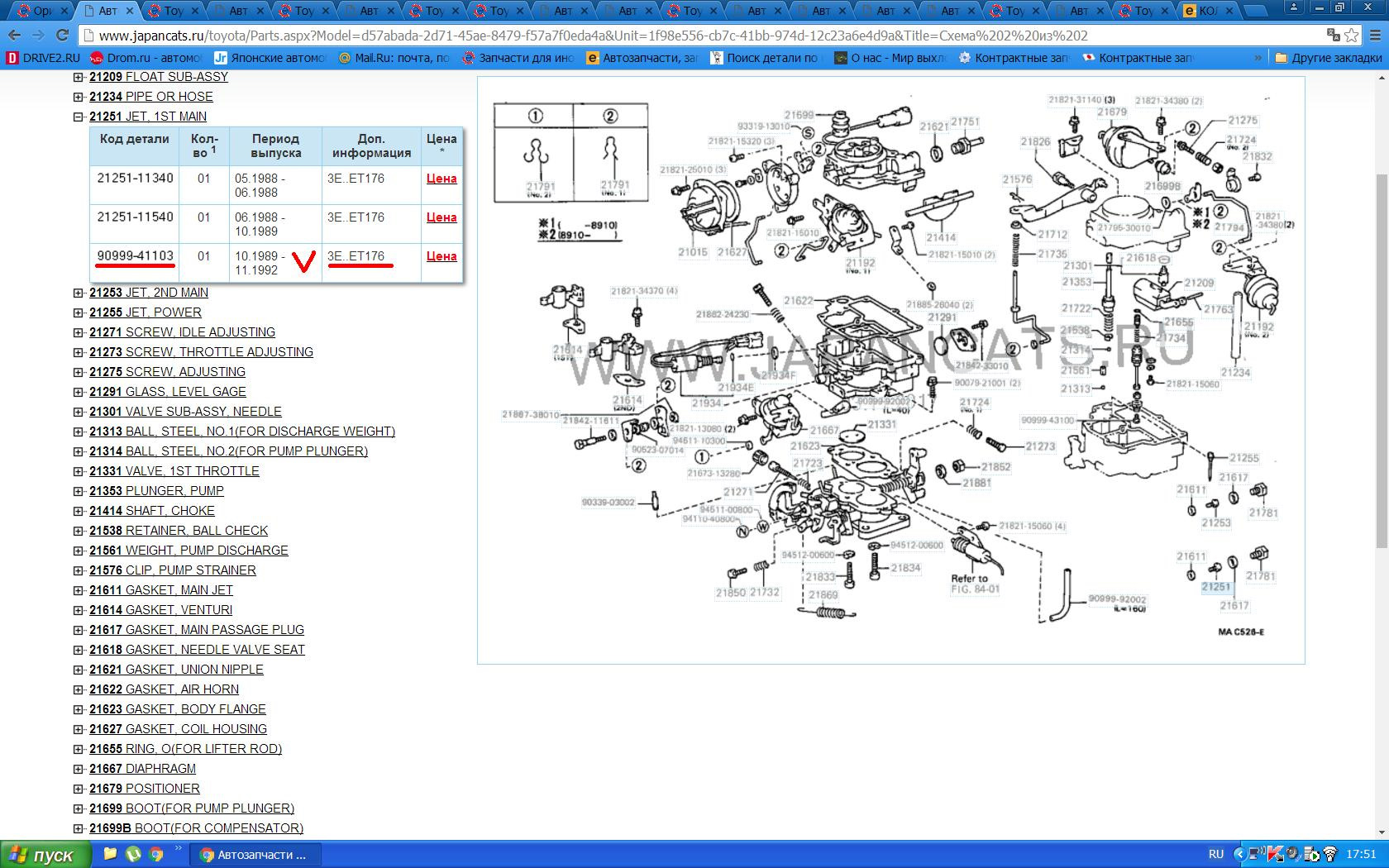Launch uTorrent from quick launch
Screen dimensions: 1389x868
pos(133,855)
